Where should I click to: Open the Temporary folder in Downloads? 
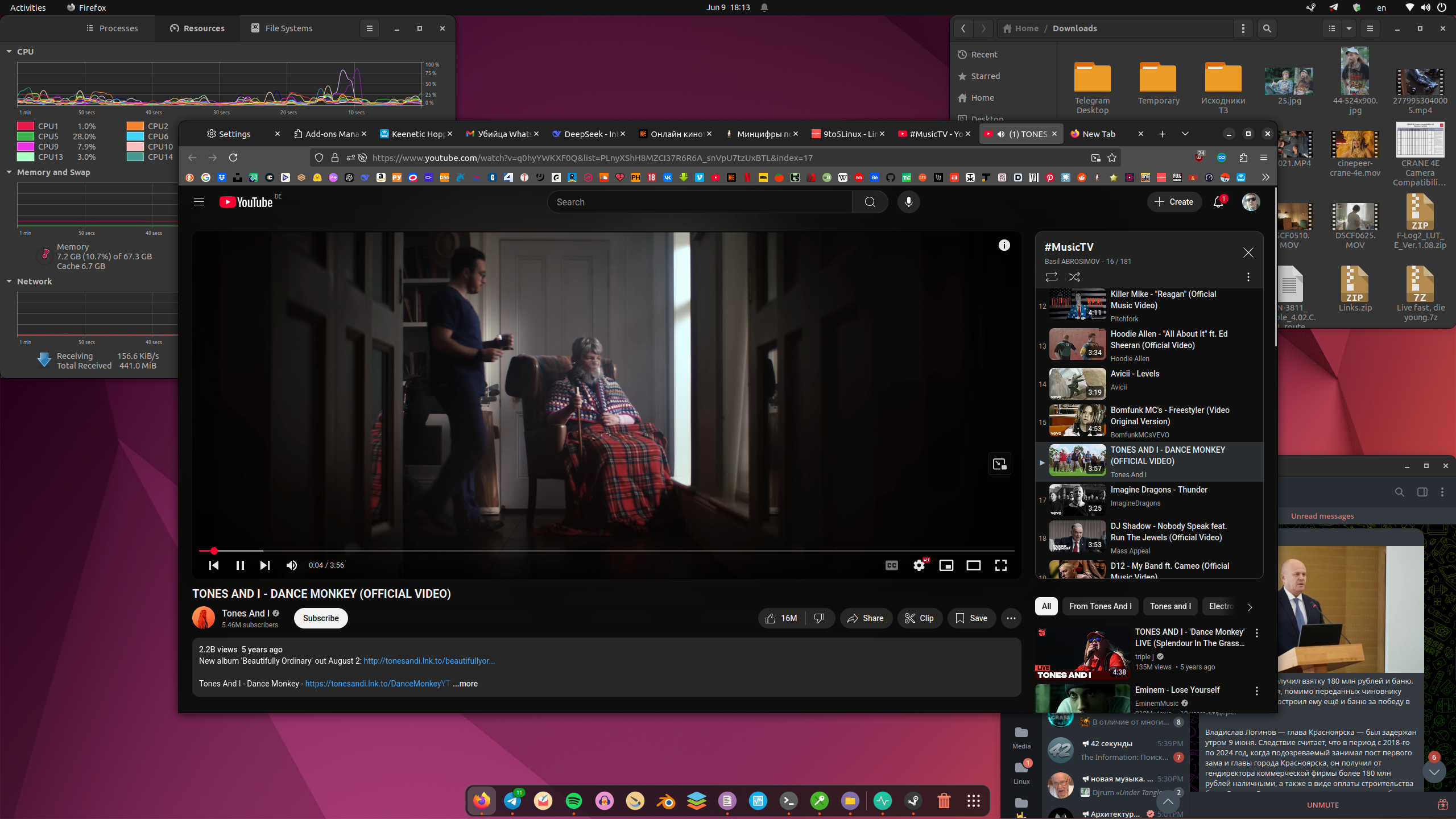1158,83
